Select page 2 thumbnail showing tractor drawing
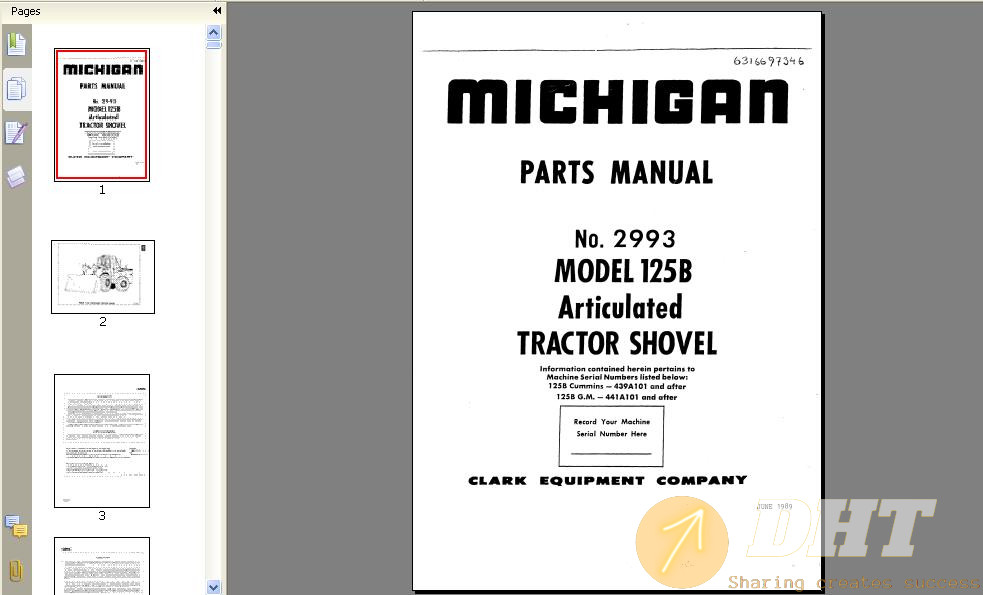This screenshot has height=595, width=983. pyautogui.click(x=103, y=276)
